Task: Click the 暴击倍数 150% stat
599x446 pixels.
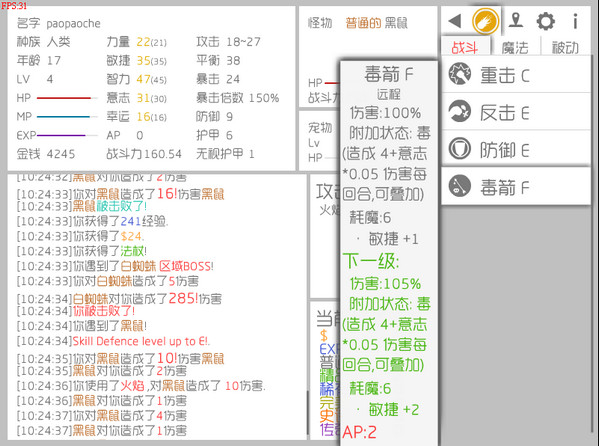Action: [238, 98]
